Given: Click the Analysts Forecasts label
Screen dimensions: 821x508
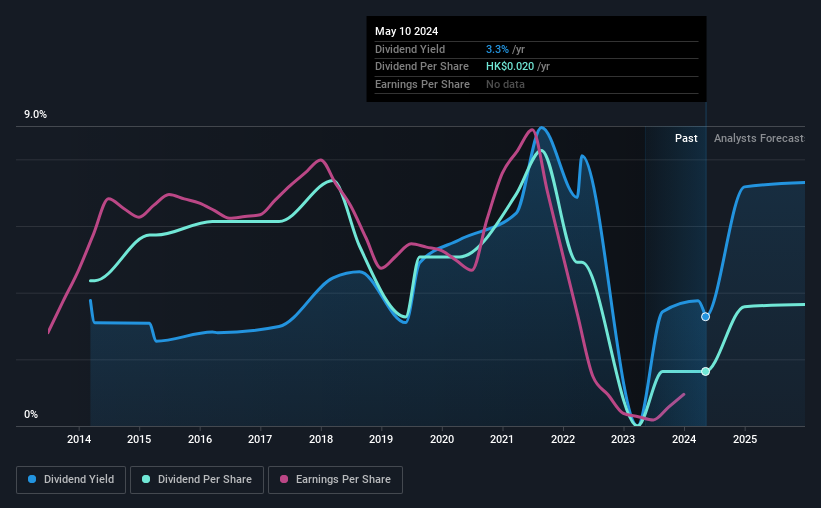Looking at the screenshot, I should tap(759, 138).
